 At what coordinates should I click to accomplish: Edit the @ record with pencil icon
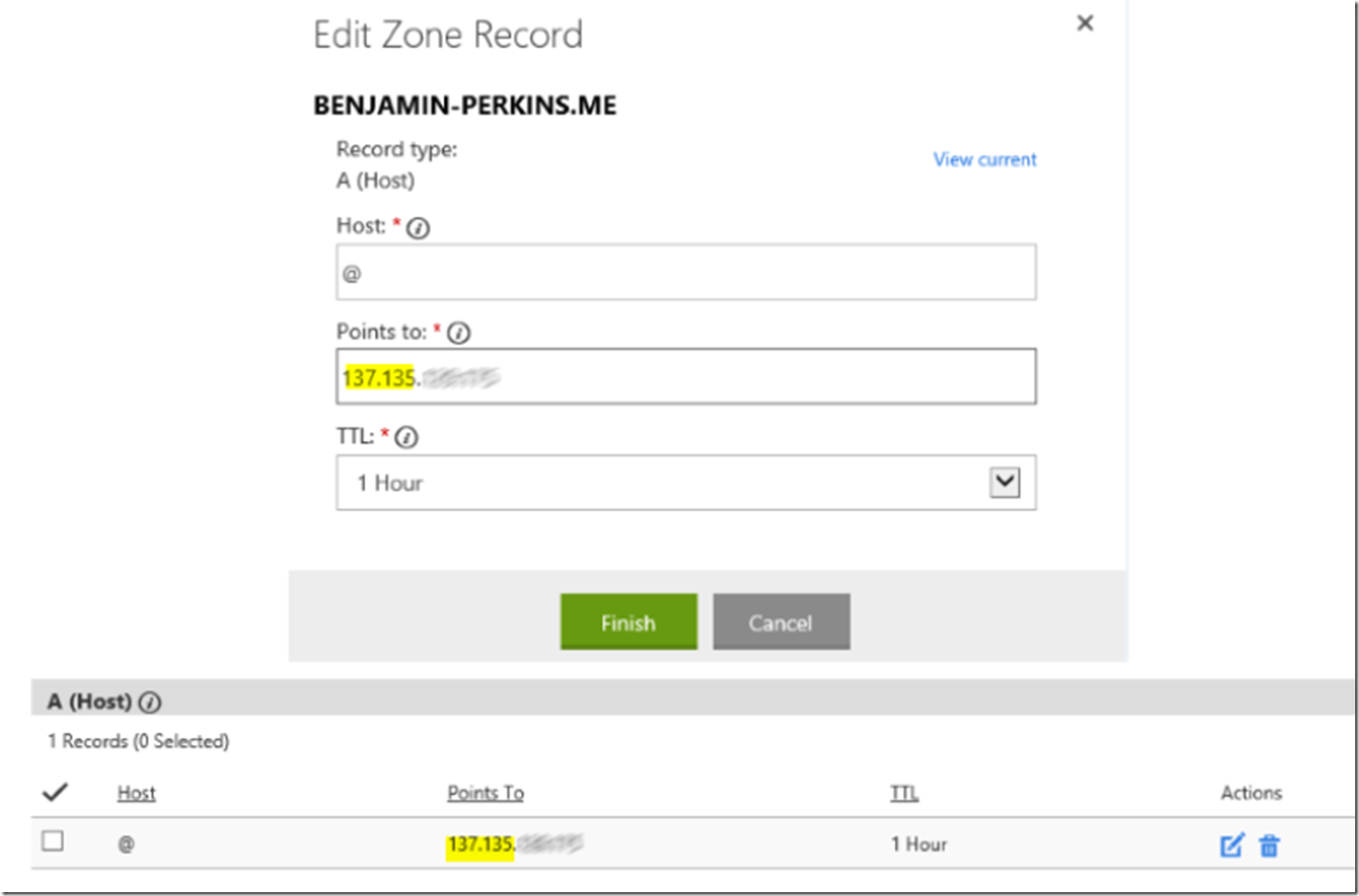pyautogui.click(x=1231, y=845)
